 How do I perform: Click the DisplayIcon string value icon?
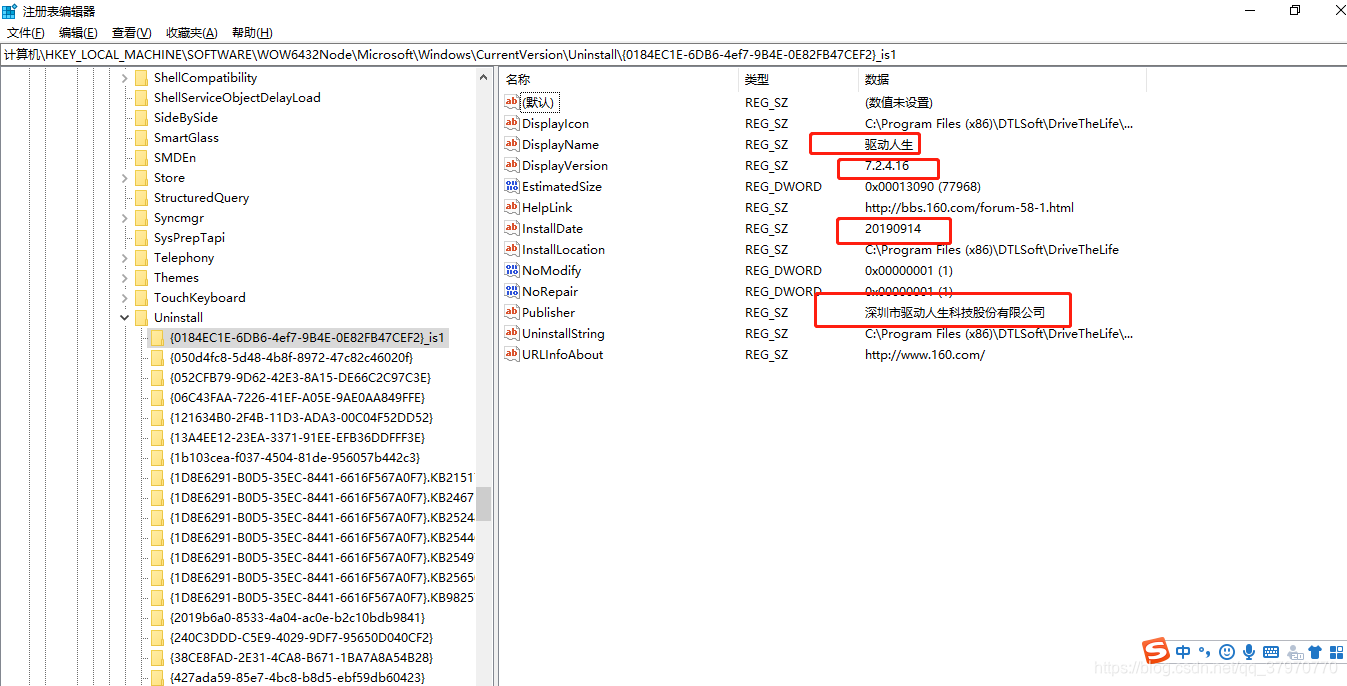click(x=512, y=123)
